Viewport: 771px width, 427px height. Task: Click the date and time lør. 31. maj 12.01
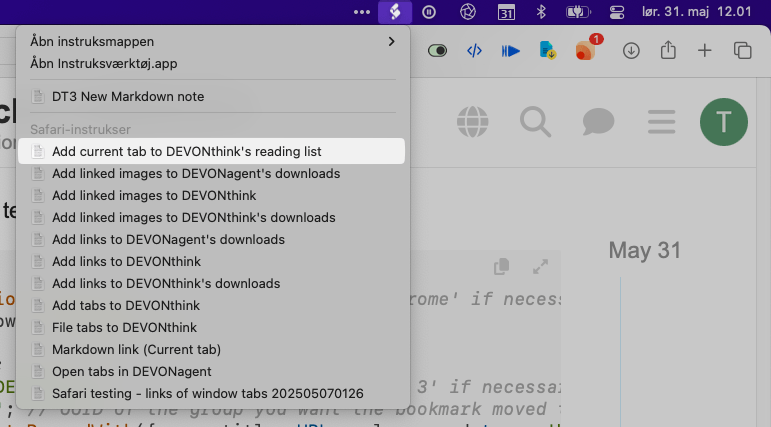click(x=697, y=12)
